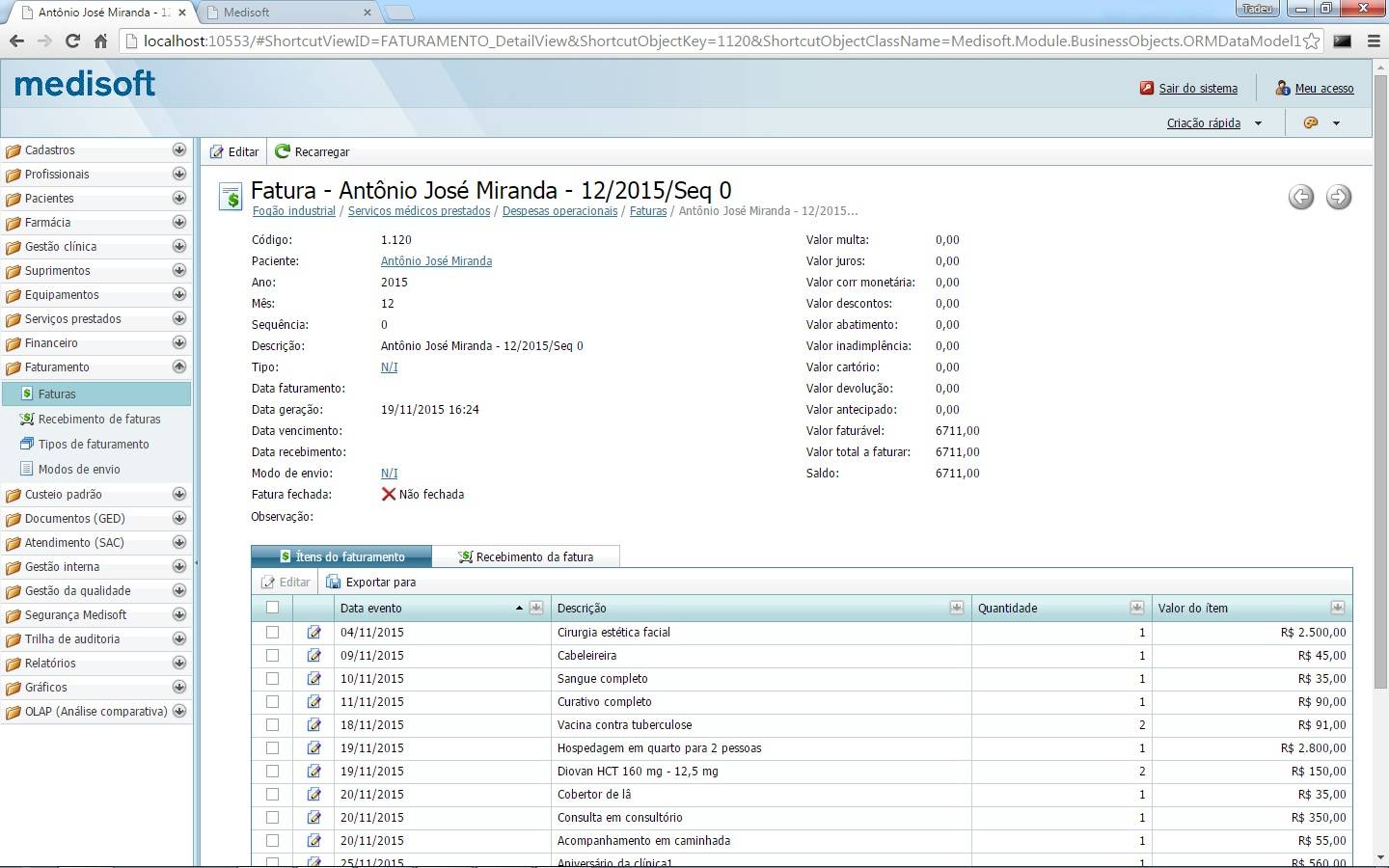Image resolution: width=1389 pixels, height=868 pixels.
Task: Open the Quantidade column filter dropdown
Action: [x=1137, y=608]
